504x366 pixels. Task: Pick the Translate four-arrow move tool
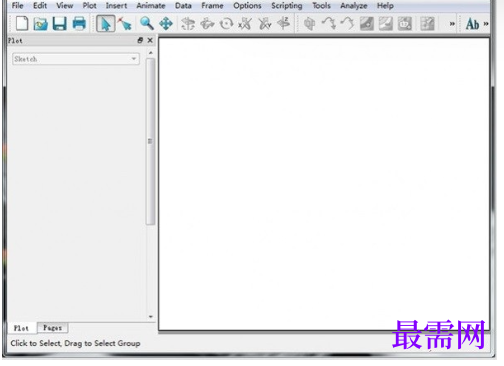pyautogui.click(x=166, y=24)
